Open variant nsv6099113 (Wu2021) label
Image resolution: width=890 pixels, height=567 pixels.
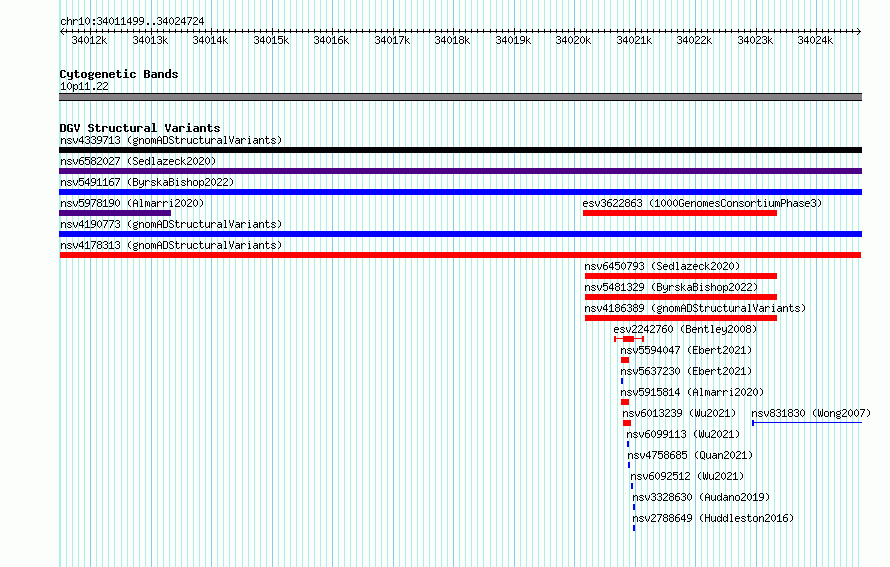(x=683, y=434)
